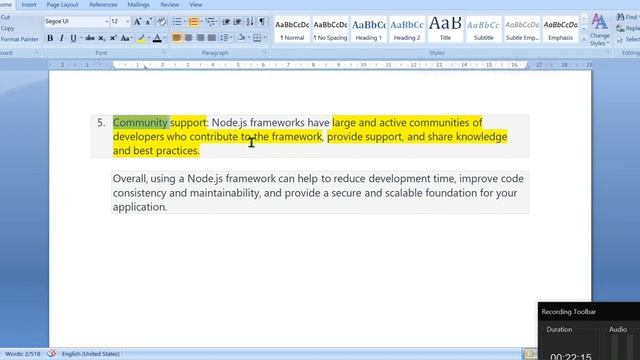Click the Replace icon
Image resolution: width=640 pixels, height=360 pixels.
(620, 28)
